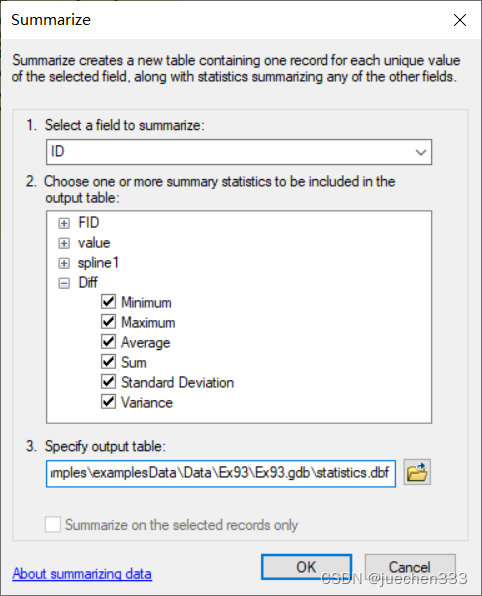
Task: Expand the value field node
Action: (64, 243)
